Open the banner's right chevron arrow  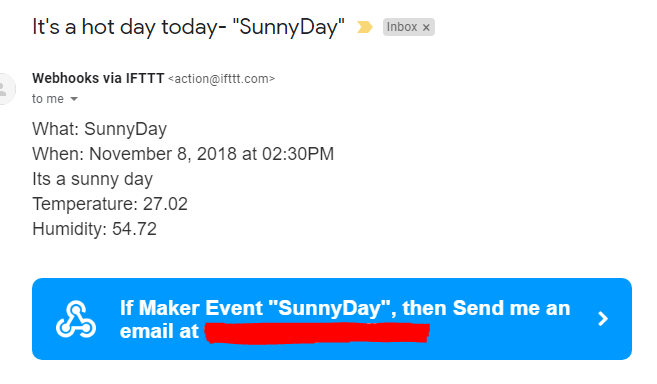click(x=603, y=319)
